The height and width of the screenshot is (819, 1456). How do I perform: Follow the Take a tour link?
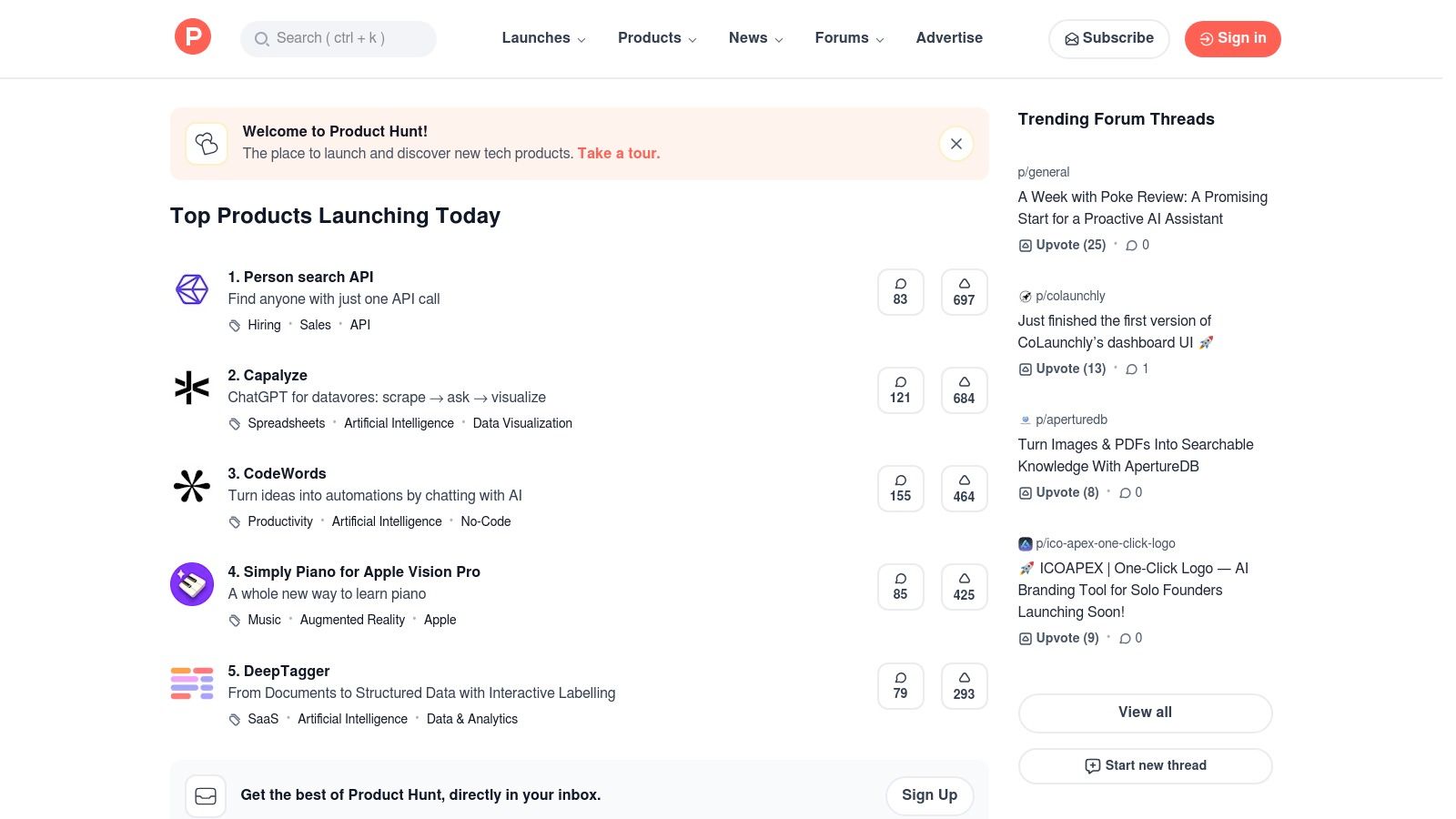pyautogui.click(x=619, y=154)
